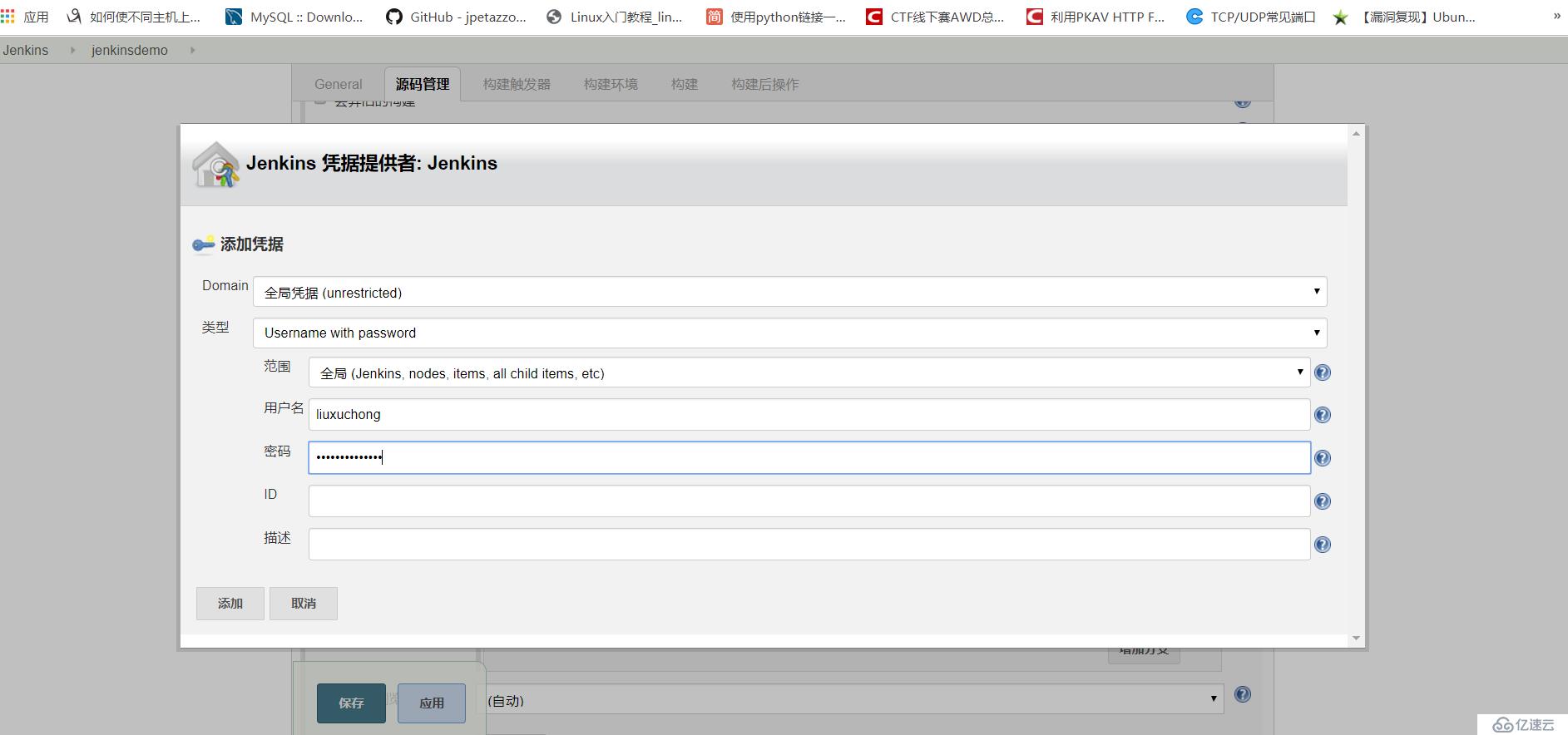Image resolution: width=1568 pixels, height=735 pixels.
Task: Open help for the 密码 password field
Action: pyautogui.click(x=1323, y=458)
